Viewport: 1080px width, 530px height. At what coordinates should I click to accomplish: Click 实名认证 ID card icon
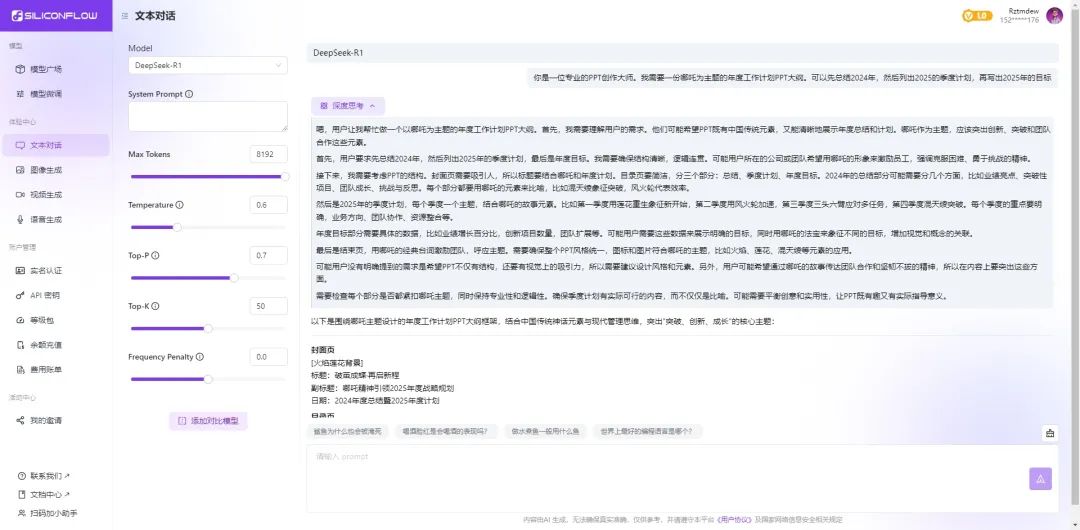(20, 271)
